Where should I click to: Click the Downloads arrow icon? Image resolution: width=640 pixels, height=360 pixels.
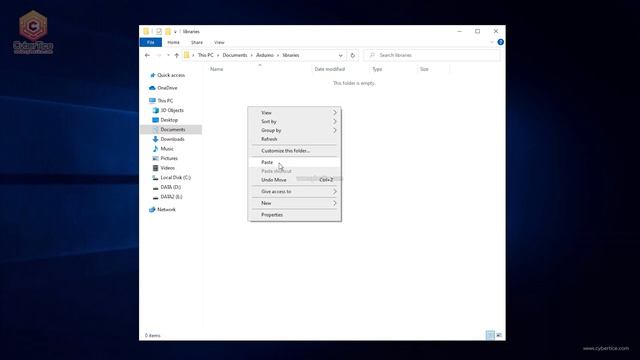click(x=156, y=139)
